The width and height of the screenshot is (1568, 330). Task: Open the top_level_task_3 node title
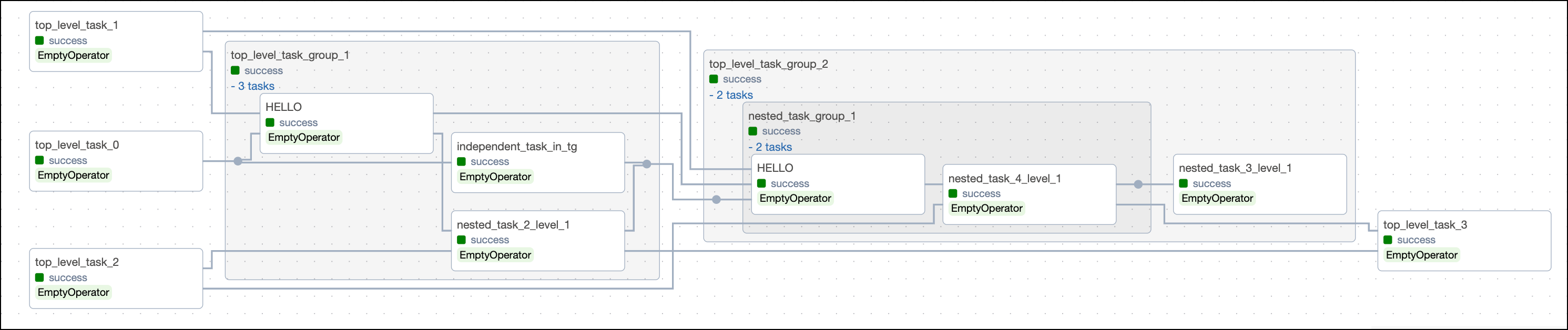1425,225
